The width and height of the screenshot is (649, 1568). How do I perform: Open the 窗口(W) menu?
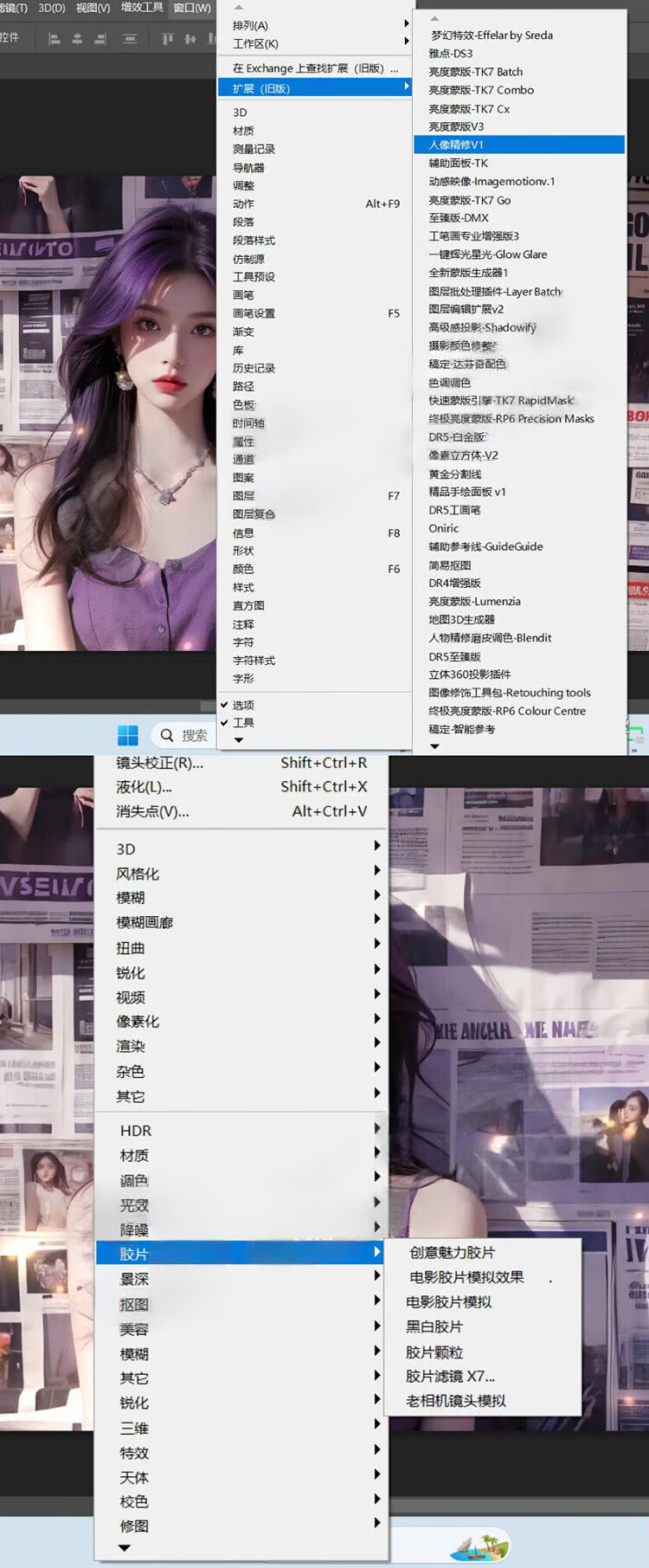(x=191, y=8)
